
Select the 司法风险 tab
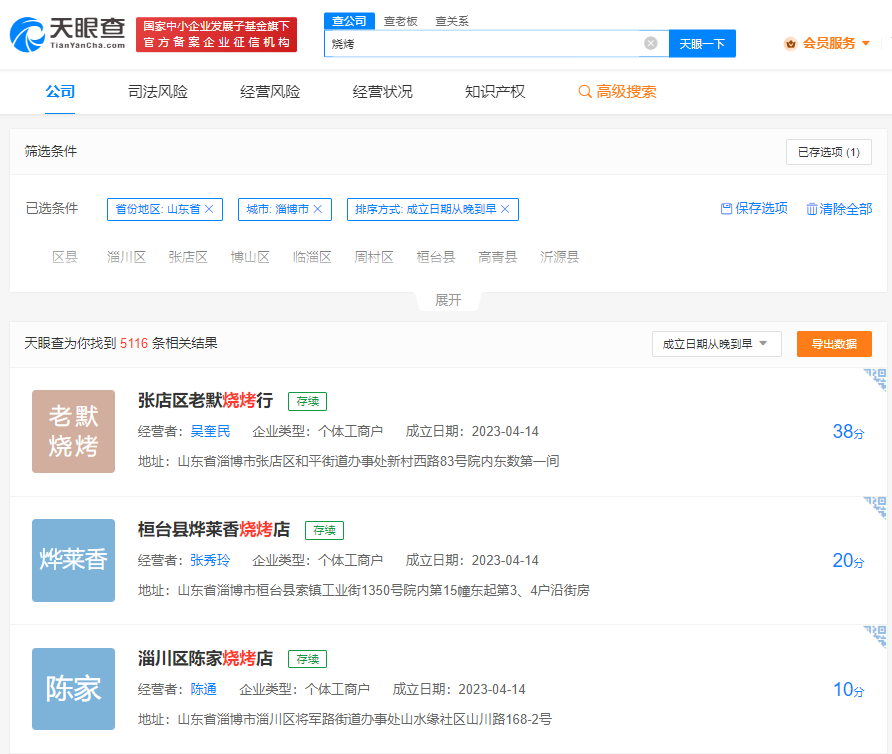click(x=158, y=92)
